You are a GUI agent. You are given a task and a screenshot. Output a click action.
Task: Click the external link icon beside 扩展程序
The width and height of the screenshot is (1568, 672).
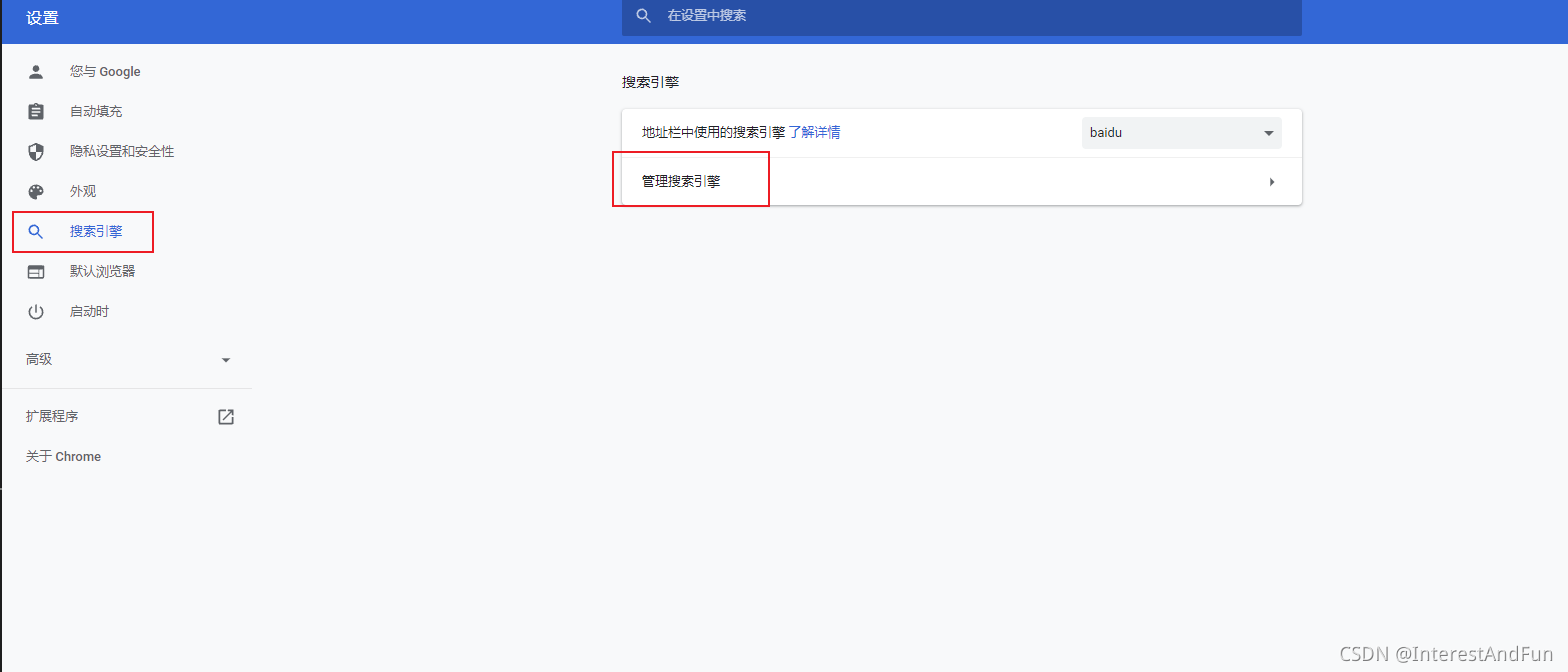(x=226, y=417)
